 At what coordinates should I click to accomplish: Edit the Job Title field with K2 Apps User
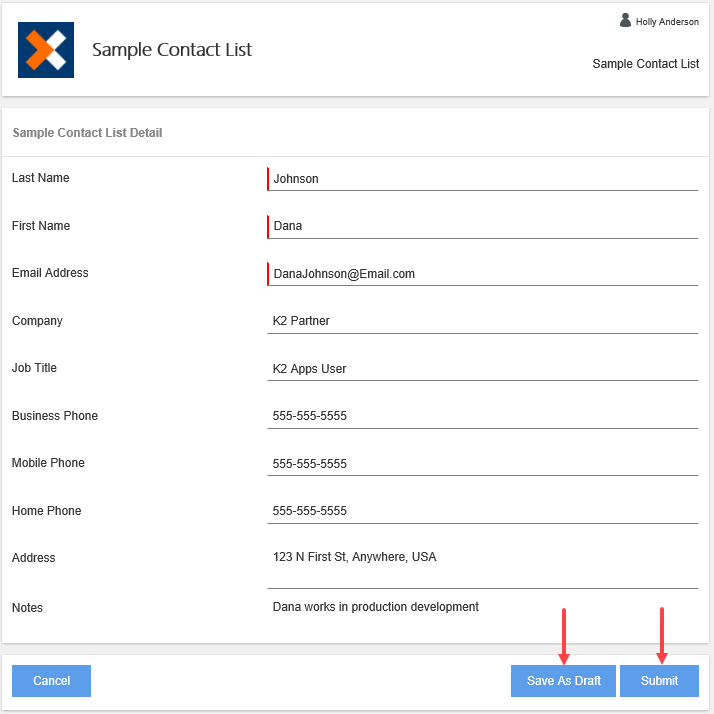point(483,369)
